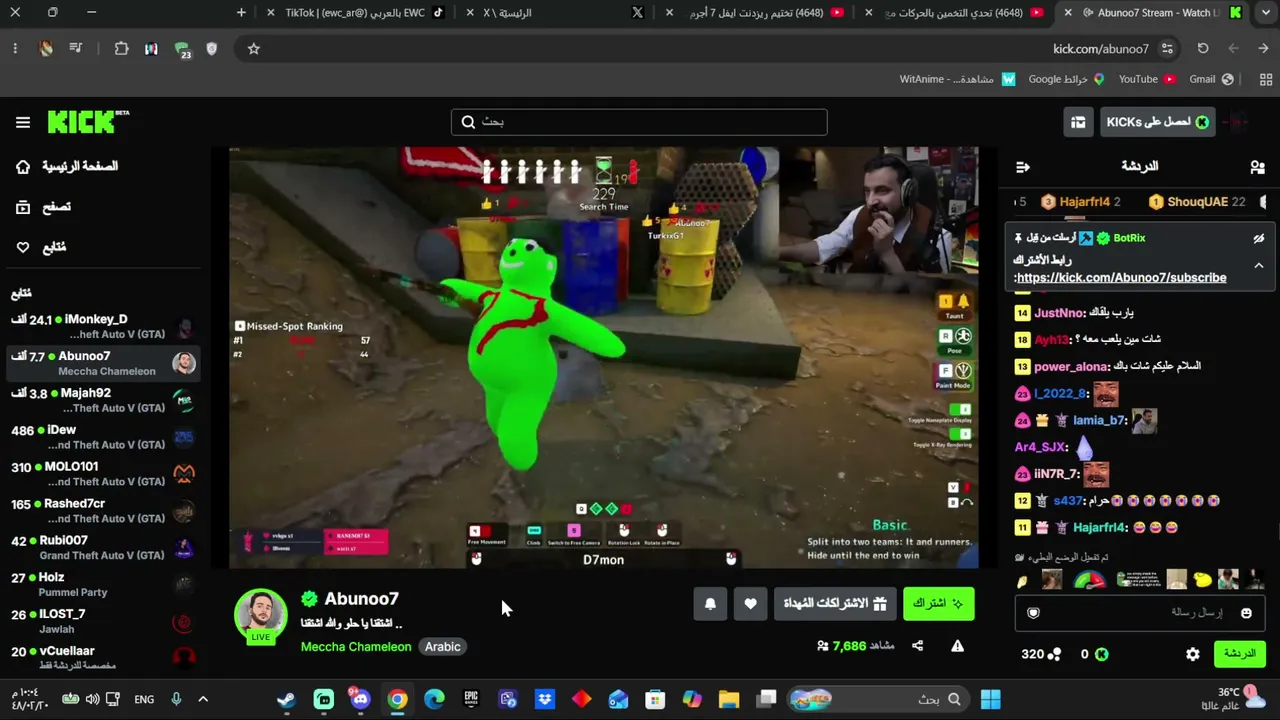Viewport: 1280px width, 720px height.
Task: Subscribe with the green اشتراك button
Action: click(938, 603)
